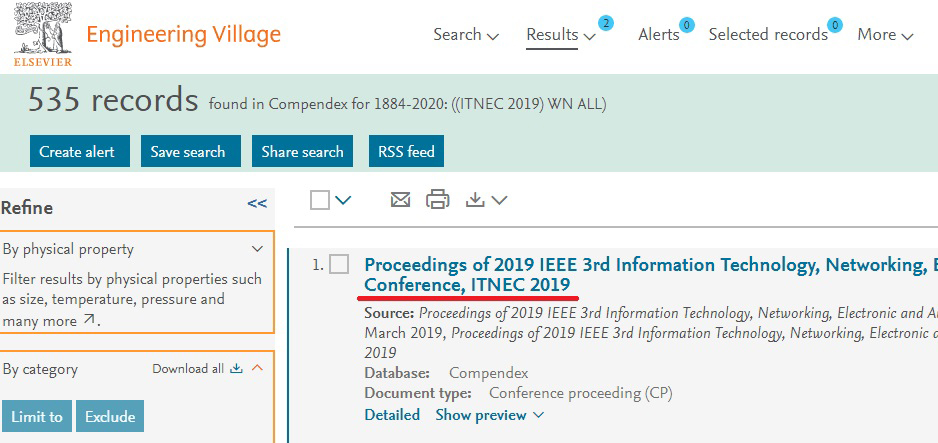This screenshot has height=443, width=938.
Task: Check the box for record 1
Action: pos(339,264)
